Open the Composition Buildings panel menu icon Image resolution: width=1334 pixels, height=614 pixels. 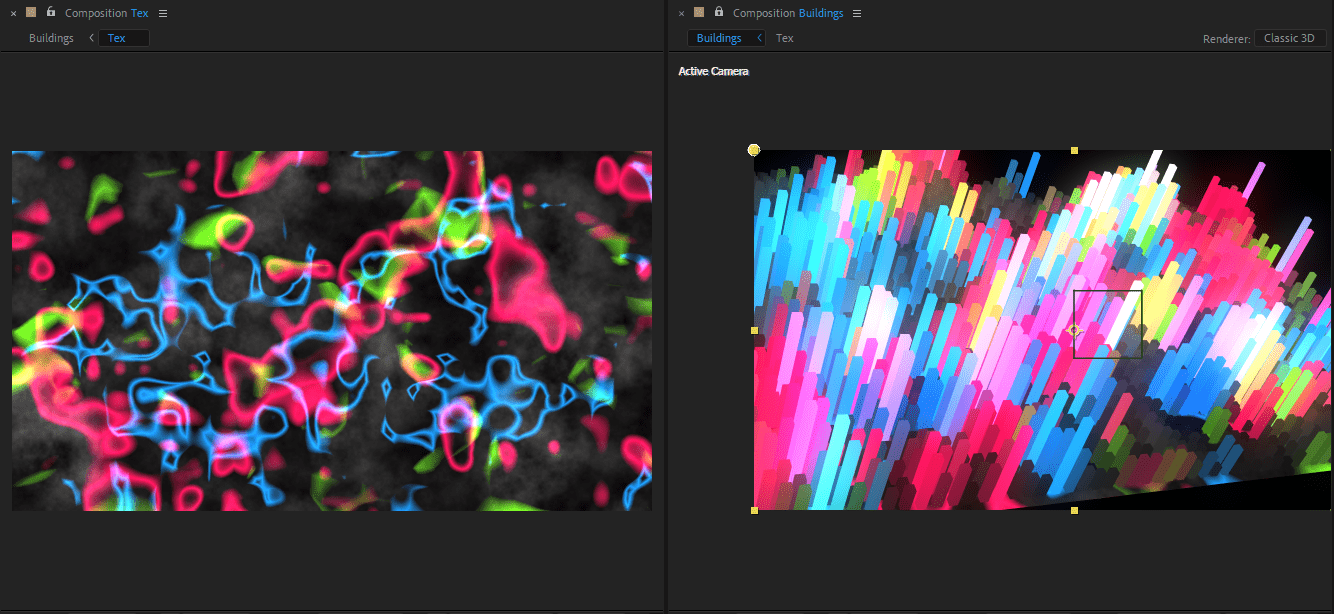pyautogui.click(x=857, y=13)
